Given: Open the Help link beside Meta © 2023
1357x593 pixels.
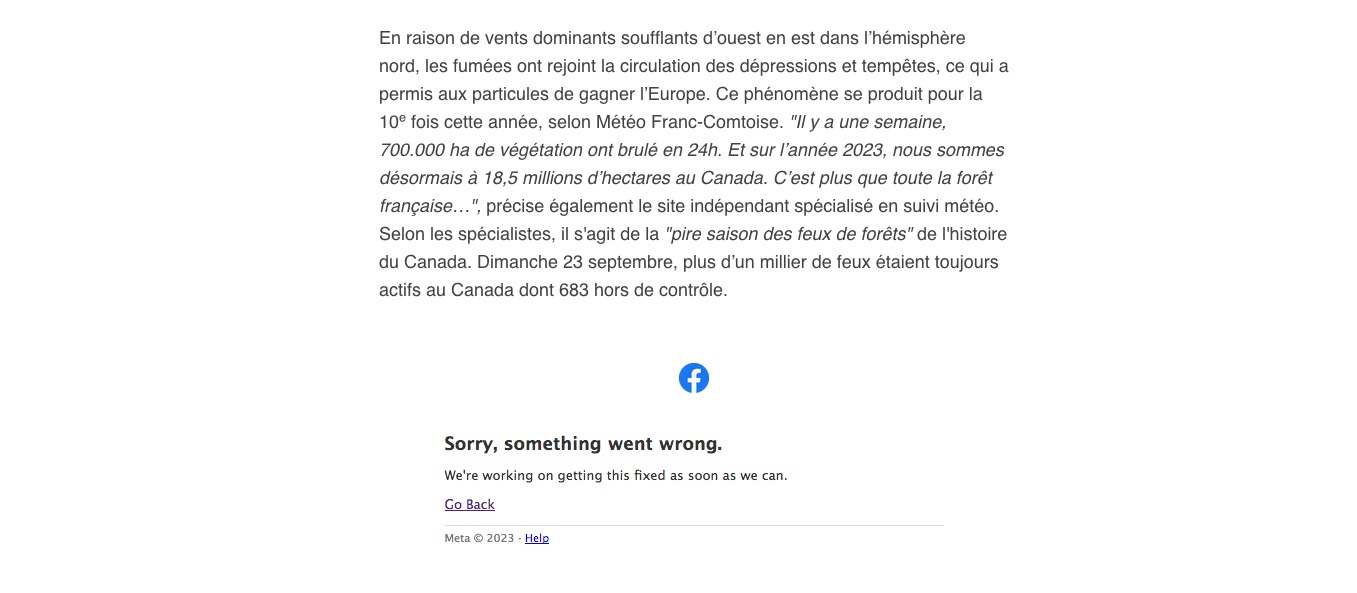Looking at the screenshot, I should (537, 538).
